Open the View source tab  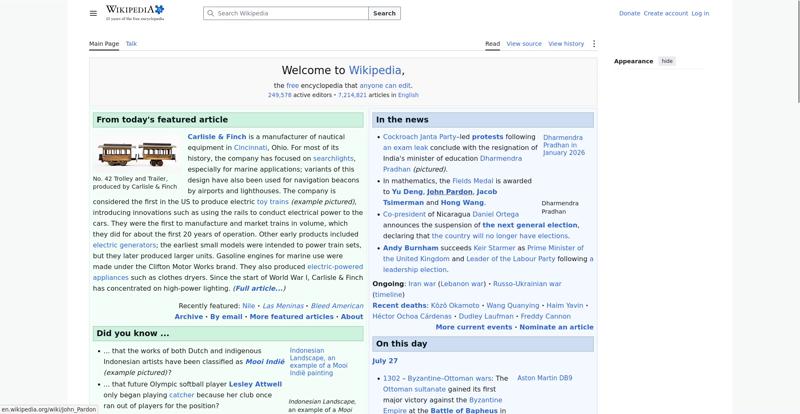(524, 44)
